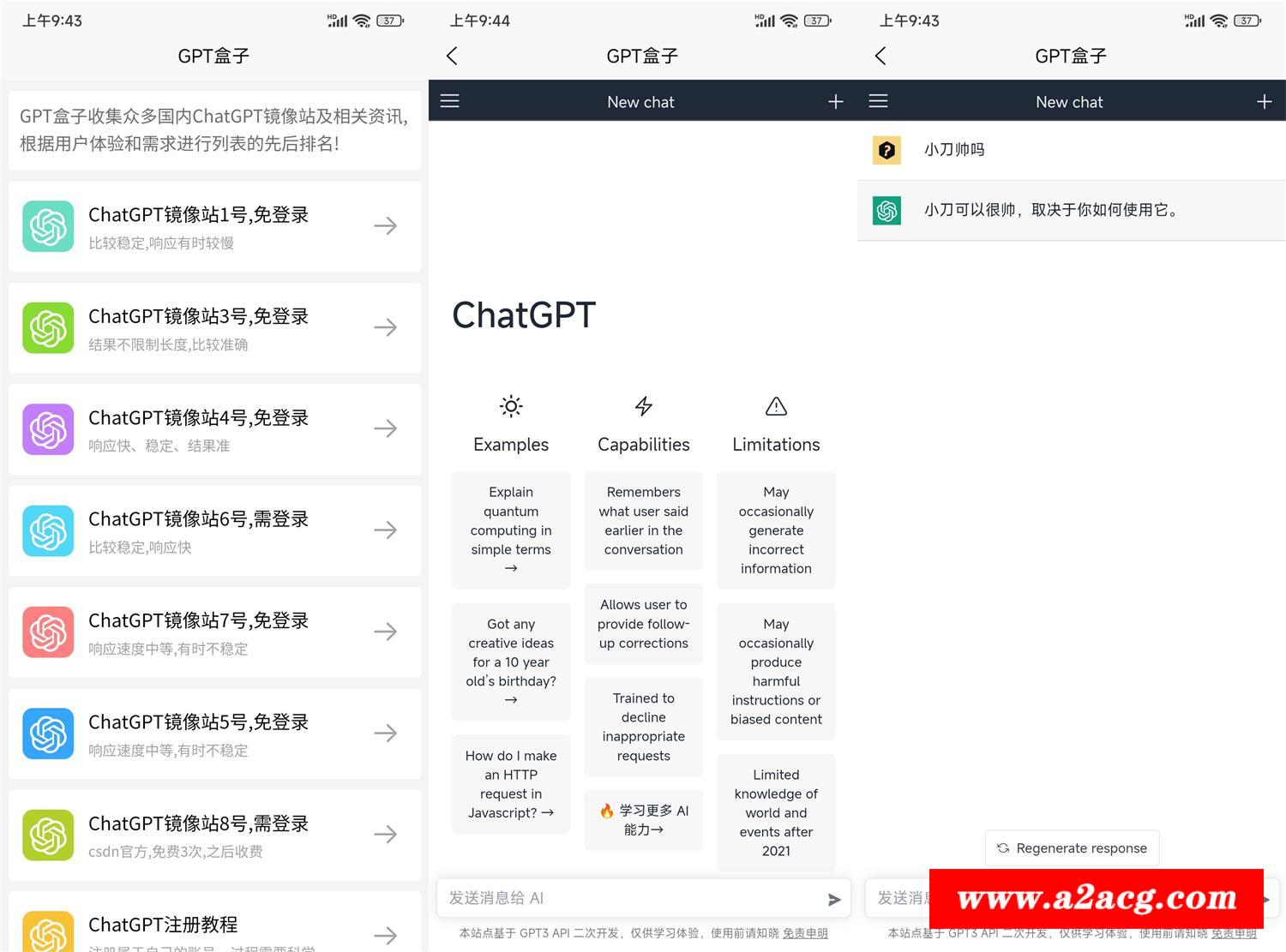The width and height of the screenshot is (1286, 952).
Task: Tap the back arrow in the middle GPT盒子 header
Action: coord(453,57)
